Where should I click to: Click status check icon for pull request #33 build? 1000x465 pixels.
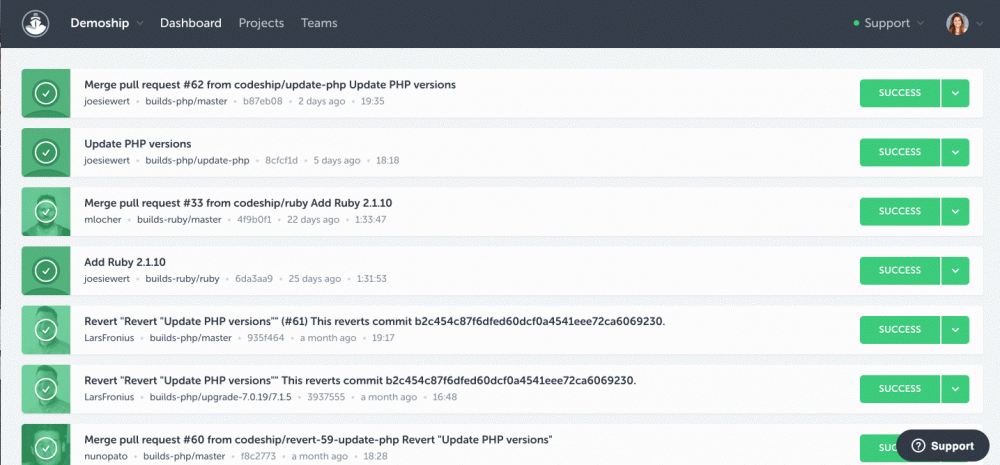click(x=46, y=211)
